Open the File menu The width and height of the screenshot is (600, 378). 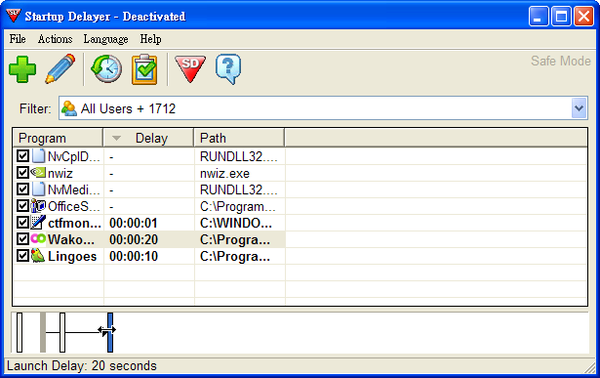pyautogui.click(x=18, y=39)
